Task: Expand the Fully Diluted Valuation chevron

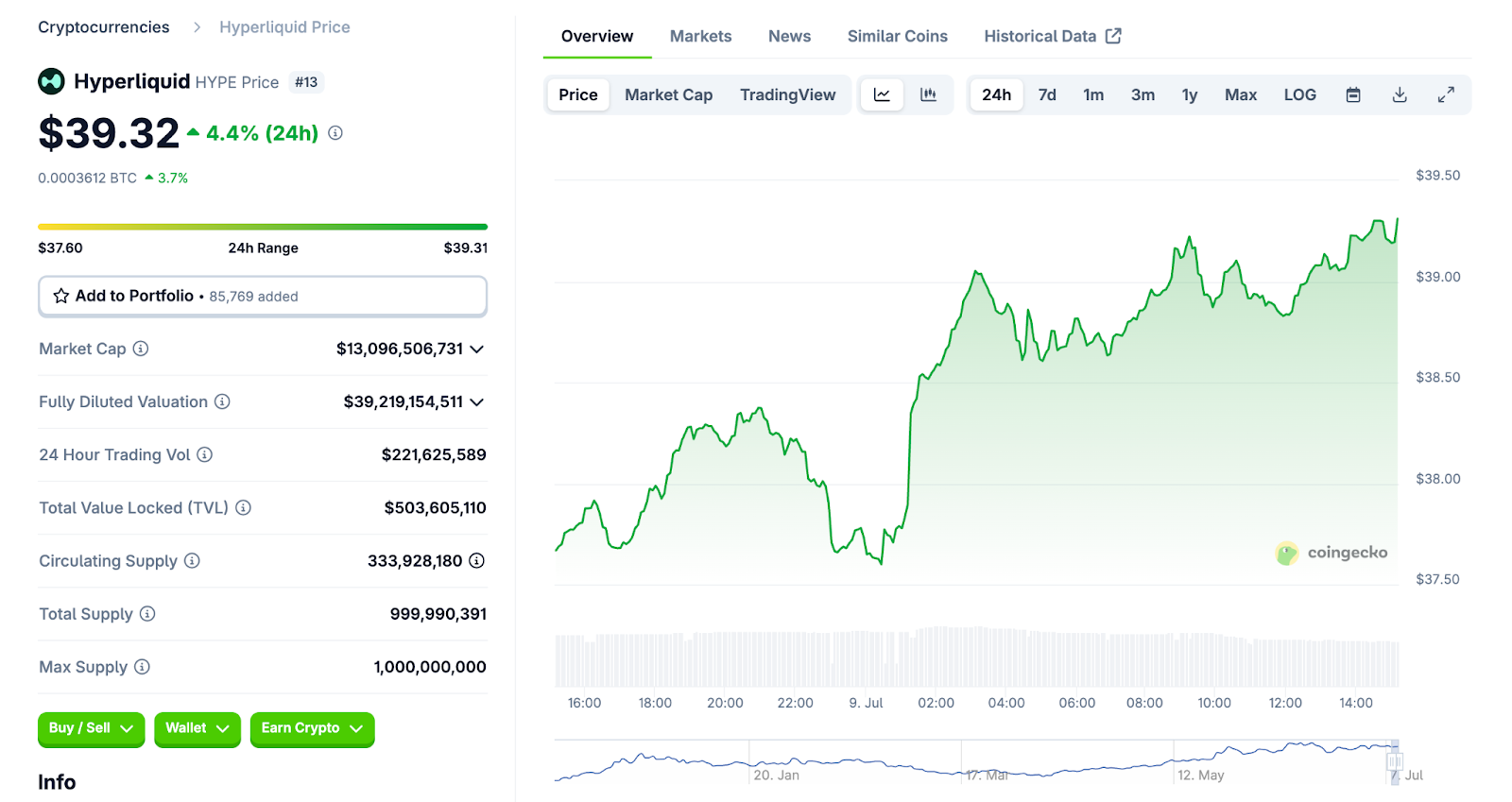Action: [477, 402]
